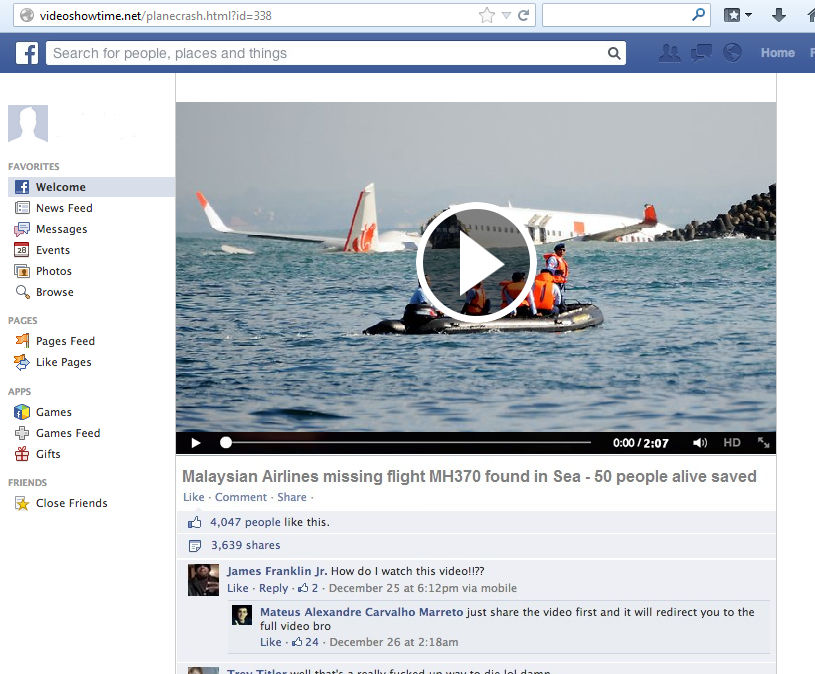Screen dimensions: 815x674
Task: Open Close Friends list
Action: pos(72,503)
